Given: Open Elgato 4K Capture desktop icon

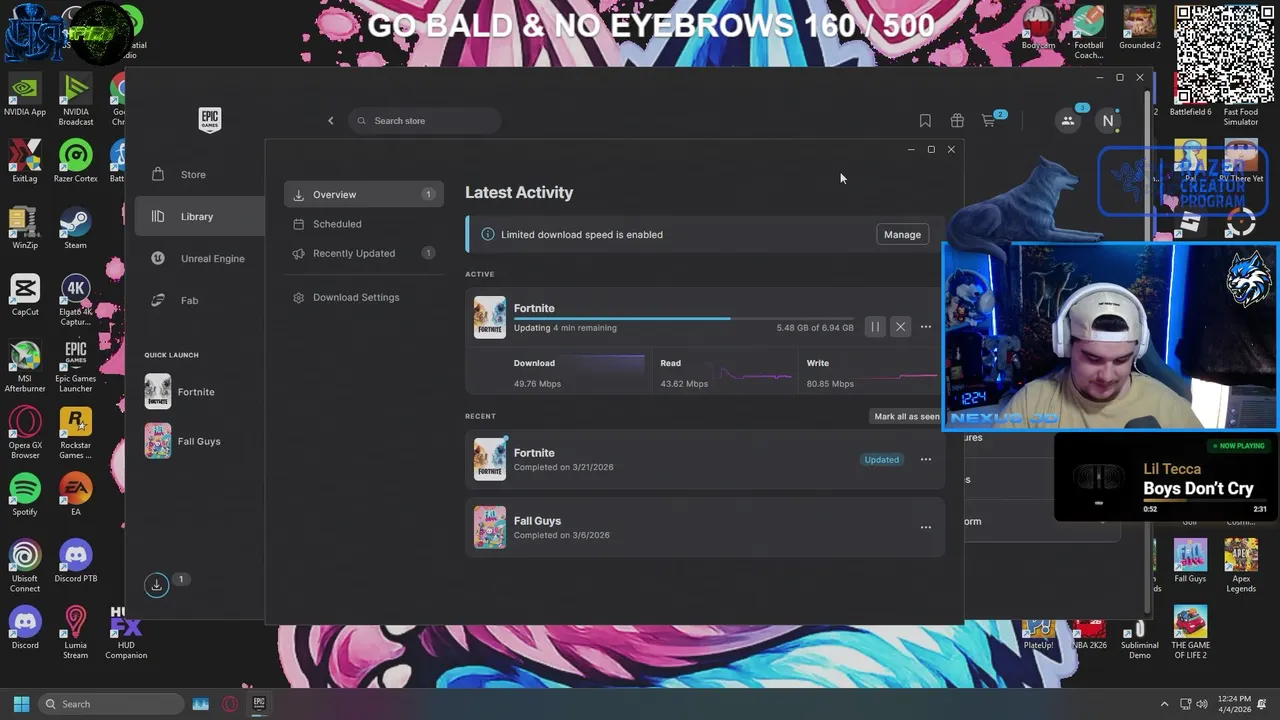Looking at the screenshot, I should 76,300.
